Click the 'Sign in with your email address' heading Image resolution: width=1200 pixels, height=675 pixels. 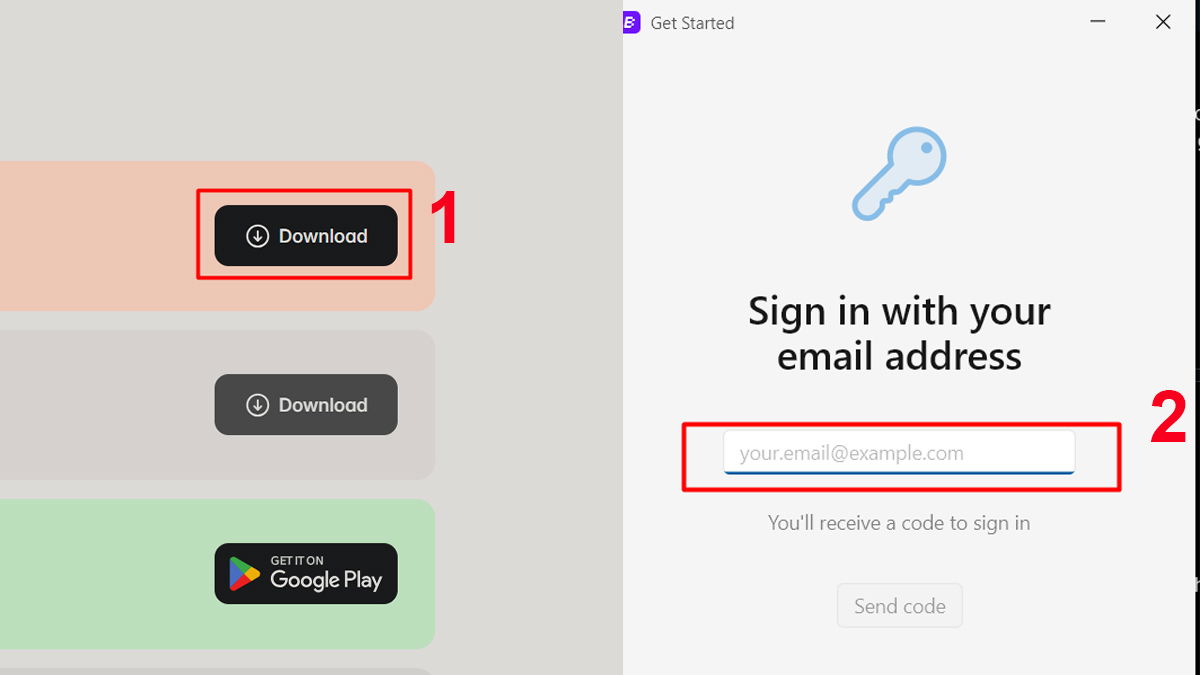click(x=898, y=333)
